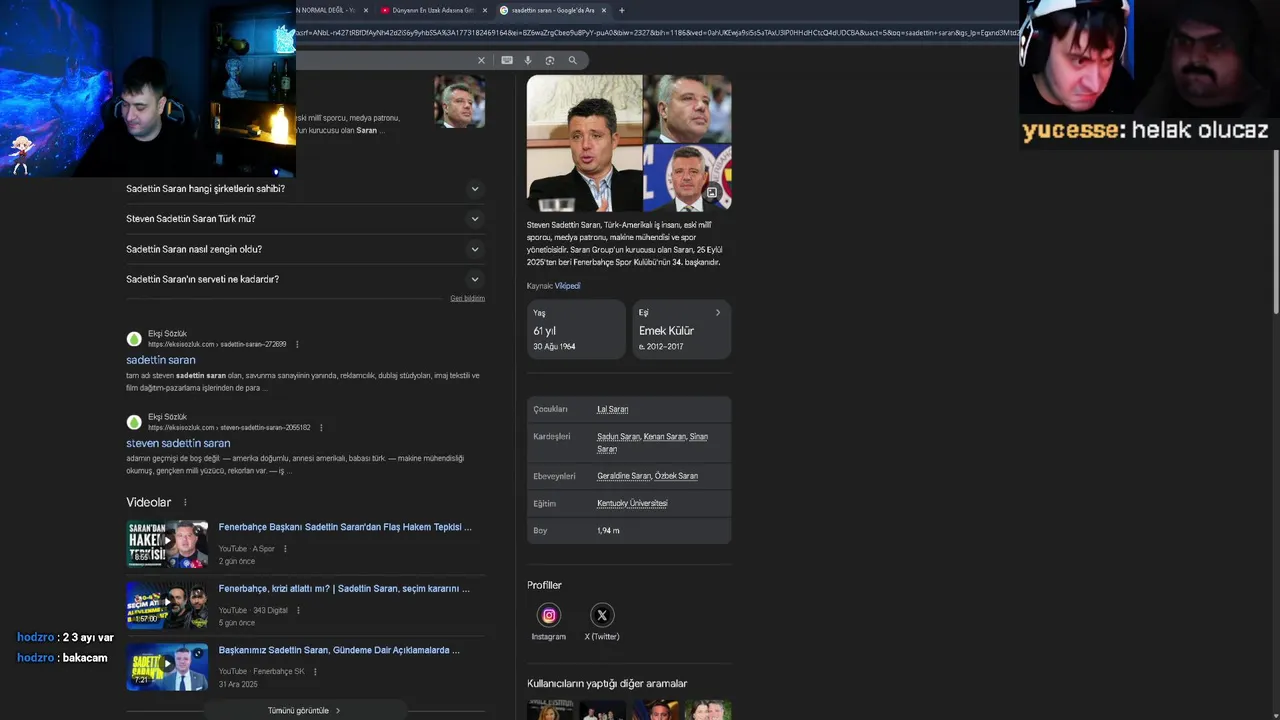This screenshot has height=720, width=1280.
Task: Open 'Lal Saran' children link
Action: coord(612,409)
